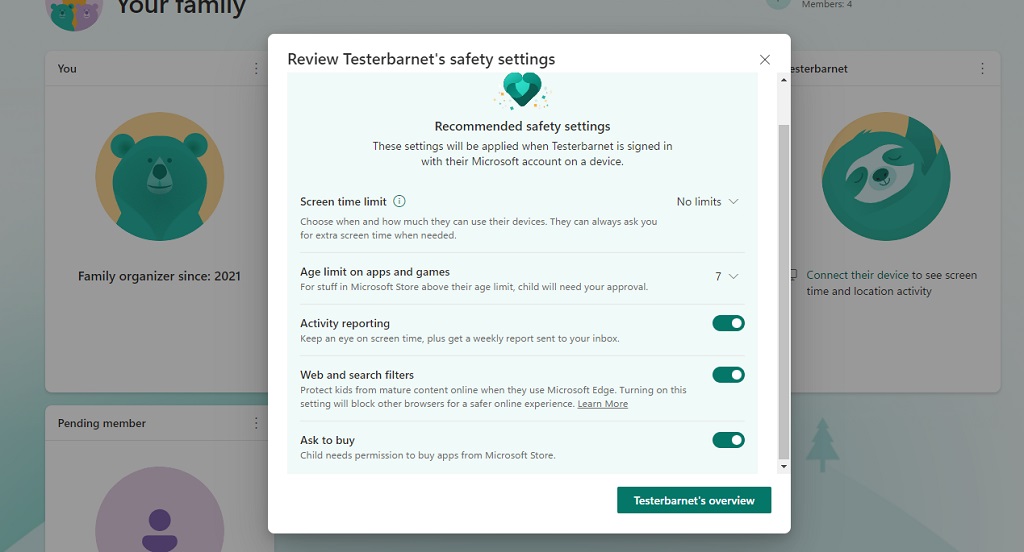Expand the age limit dropdown showing 7
1024x552 pixels.
point(726,276)
